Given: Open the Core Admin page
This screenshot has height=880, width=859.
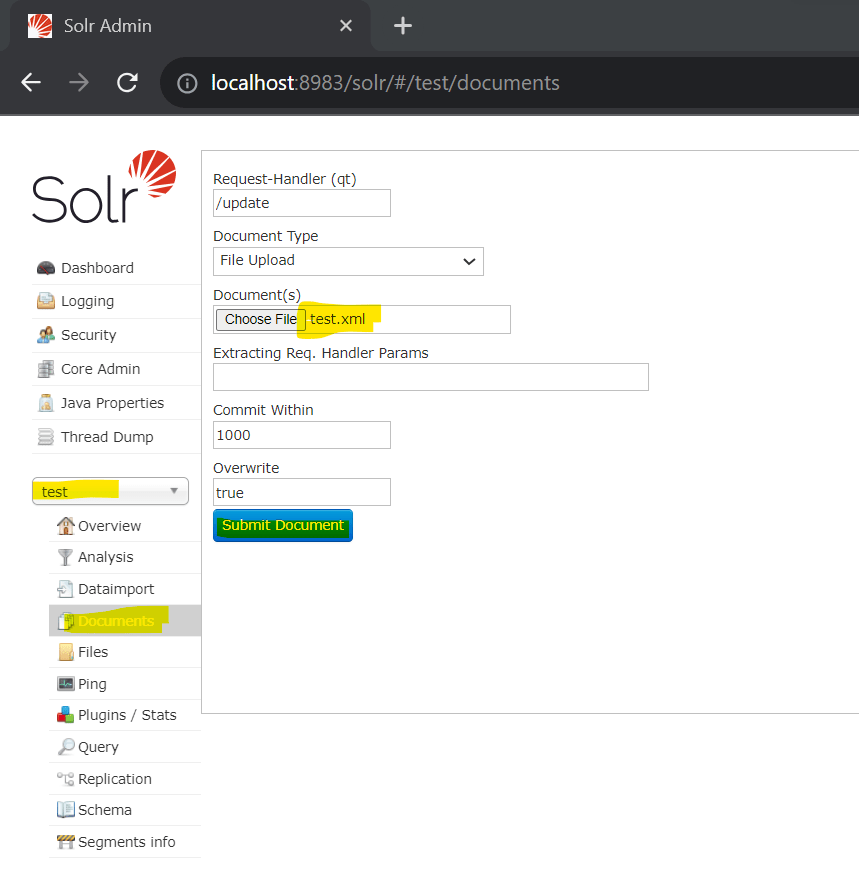Looking at the screenshot, I should tap(100, 369).
